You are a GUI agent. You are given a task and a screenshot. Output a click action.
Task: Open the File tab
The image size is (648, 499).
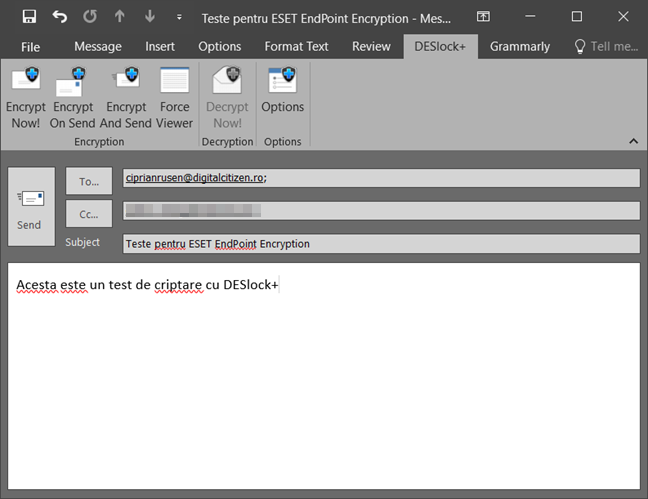pyautogui.click(x=31, y=47)
